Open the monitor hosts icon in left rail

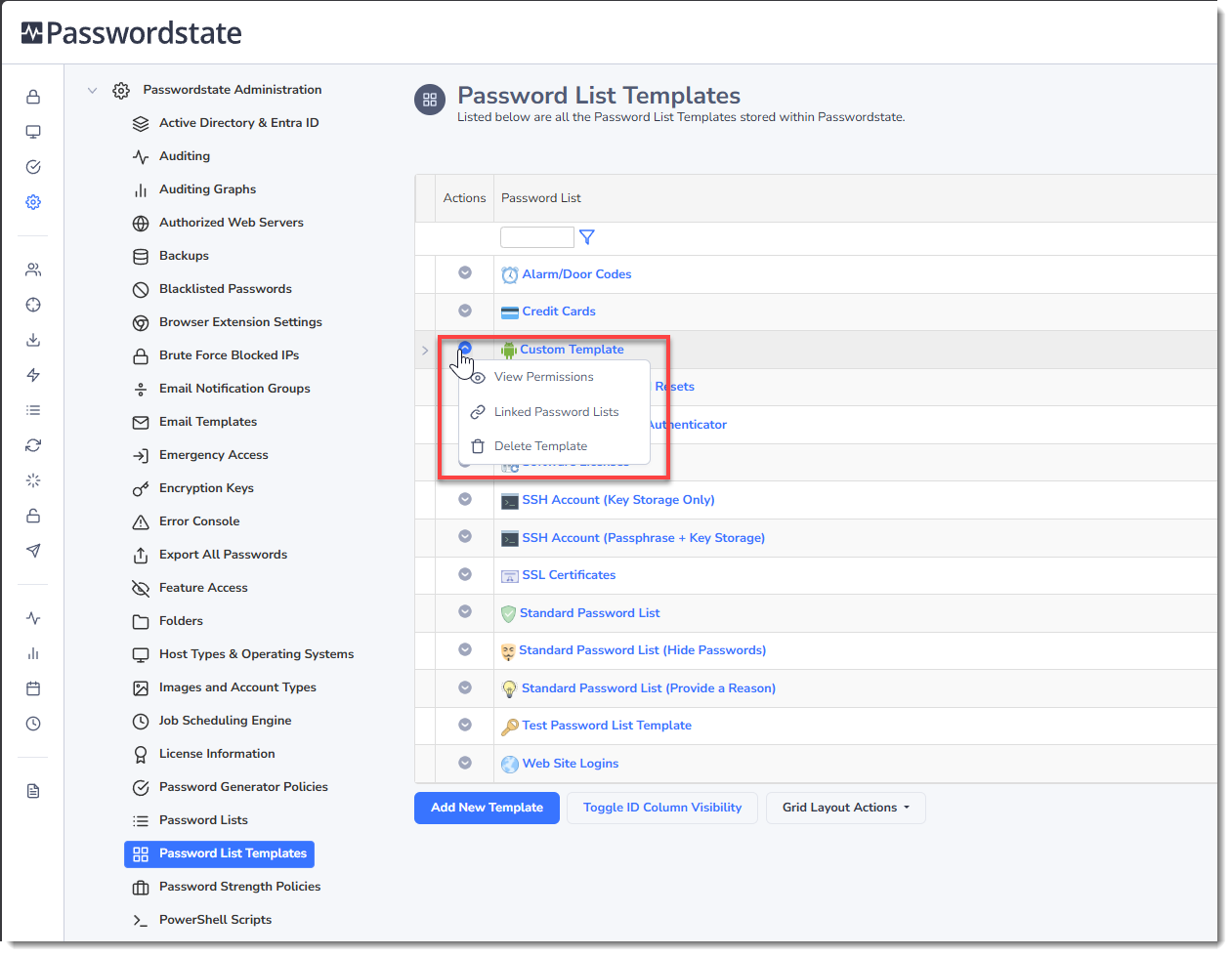click(33, 132)
